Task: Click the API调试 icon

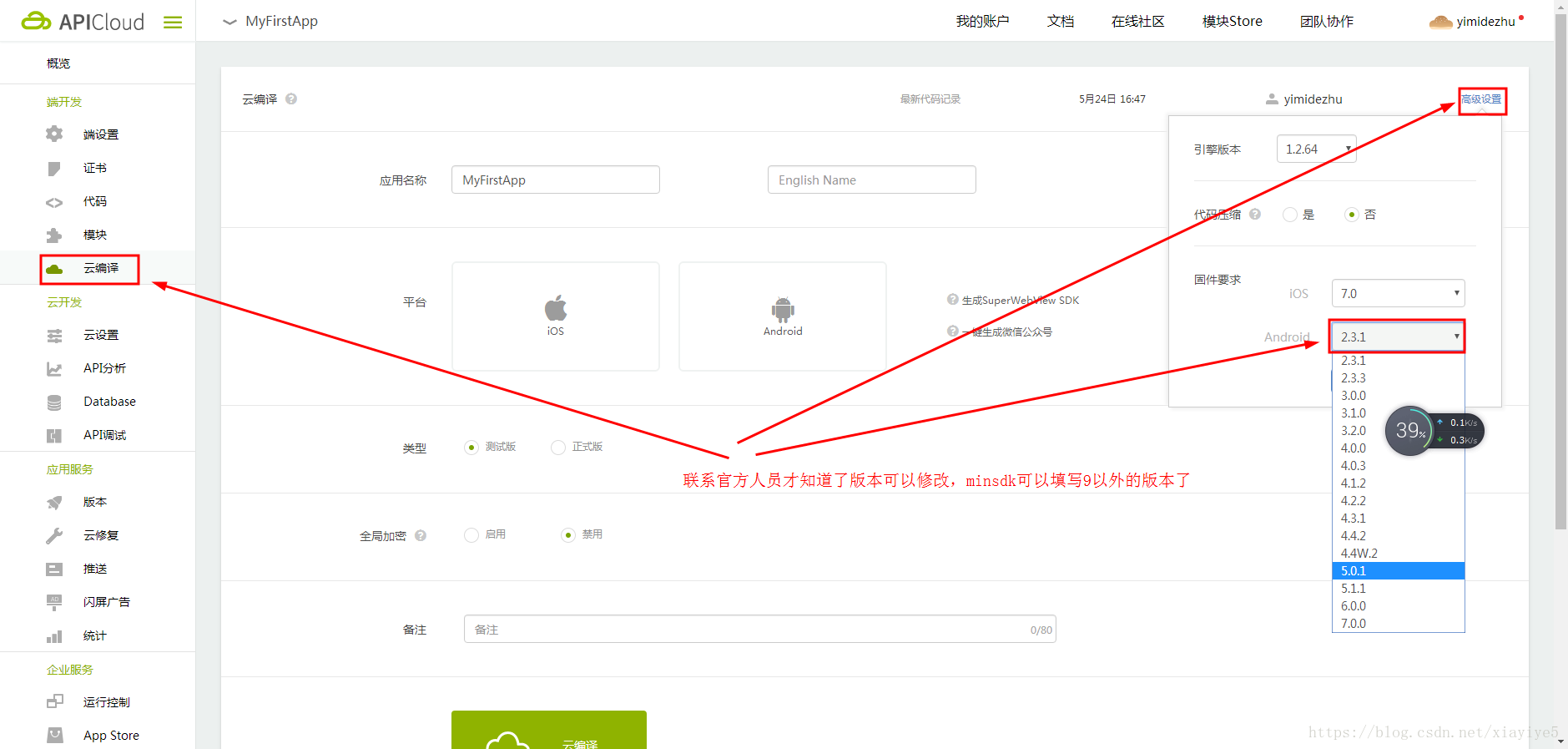Action: click(x=54, y=435)
